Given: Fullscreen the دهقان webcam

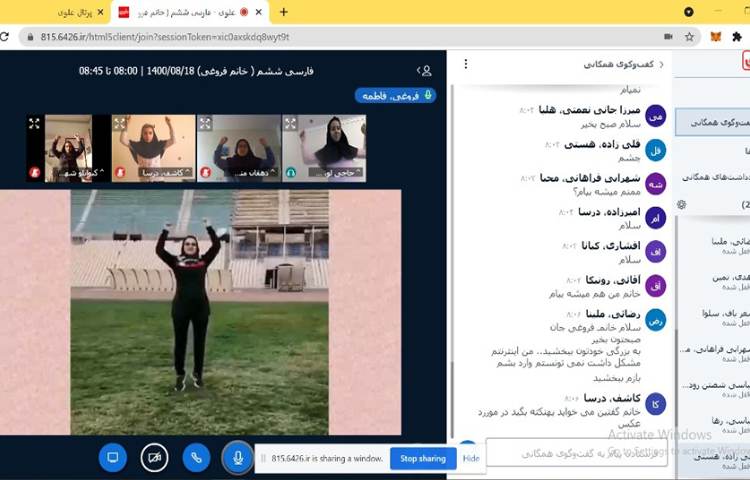Looking at the screenshot, I should pos(205,124).
